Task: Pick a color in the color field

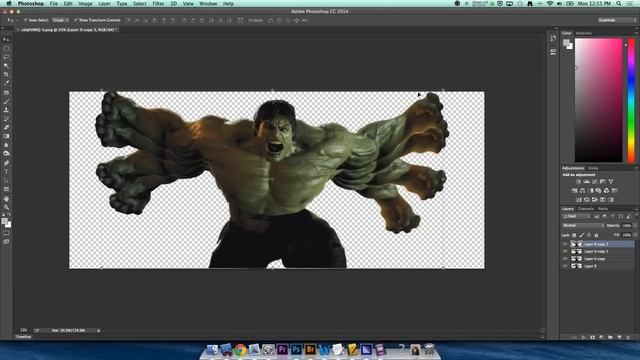Action: (x=599, y=100)
